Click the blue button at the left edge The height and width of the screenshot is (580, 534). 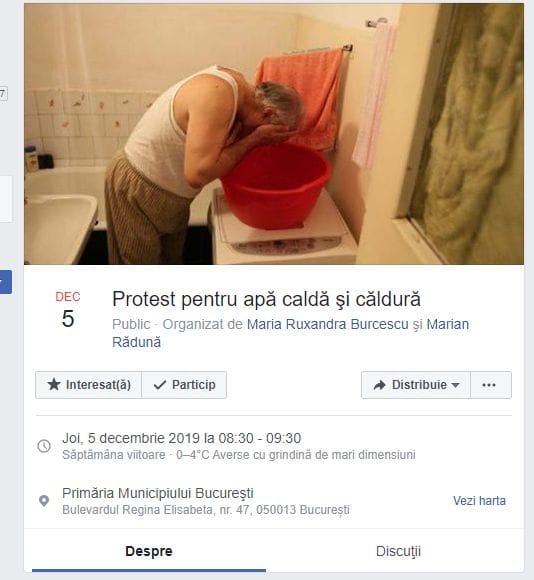6,282
